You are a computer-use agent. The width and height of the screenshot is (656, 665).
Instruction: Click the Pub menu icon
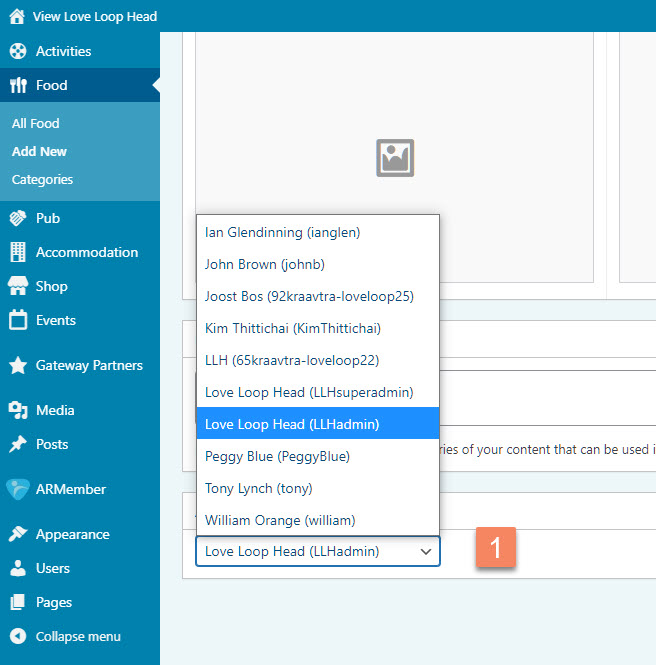click(17, 218)
